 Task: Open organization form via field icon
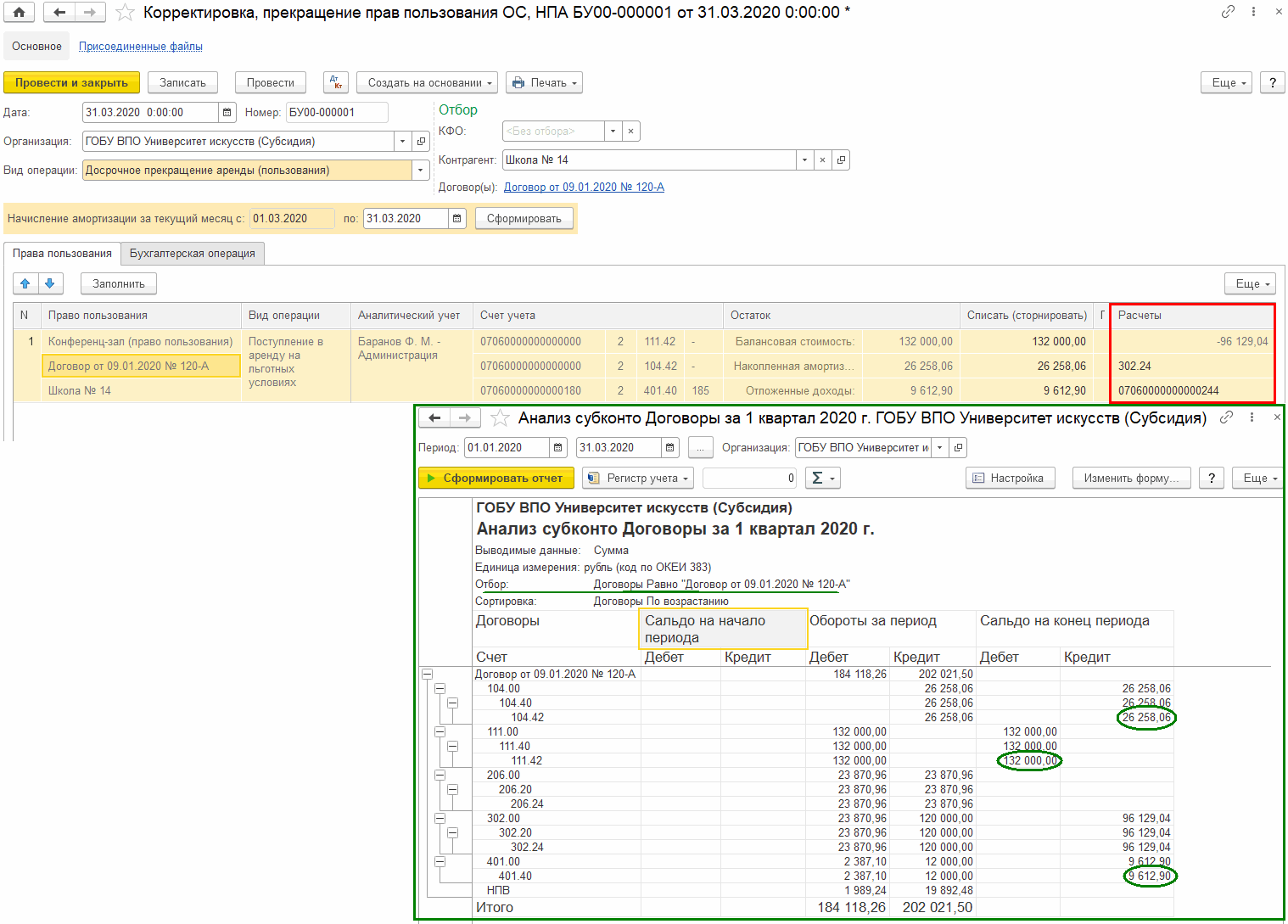(x=421, y=142)
